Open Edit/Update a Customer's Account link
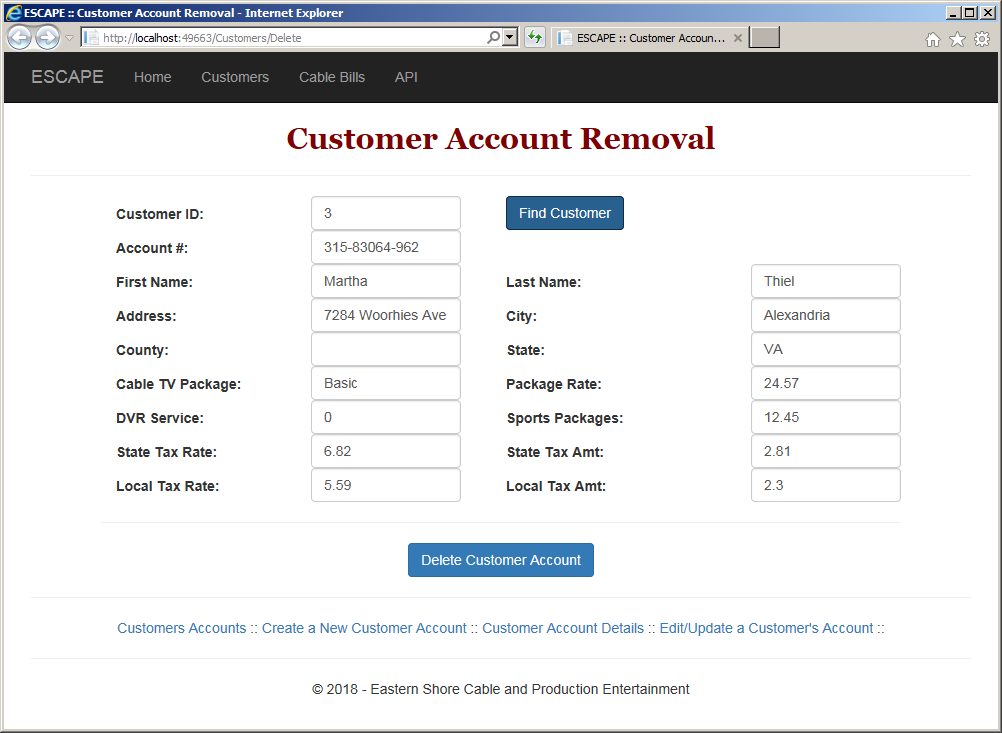The height and width of the screenshot is (733, 1002). click(766, 628)
